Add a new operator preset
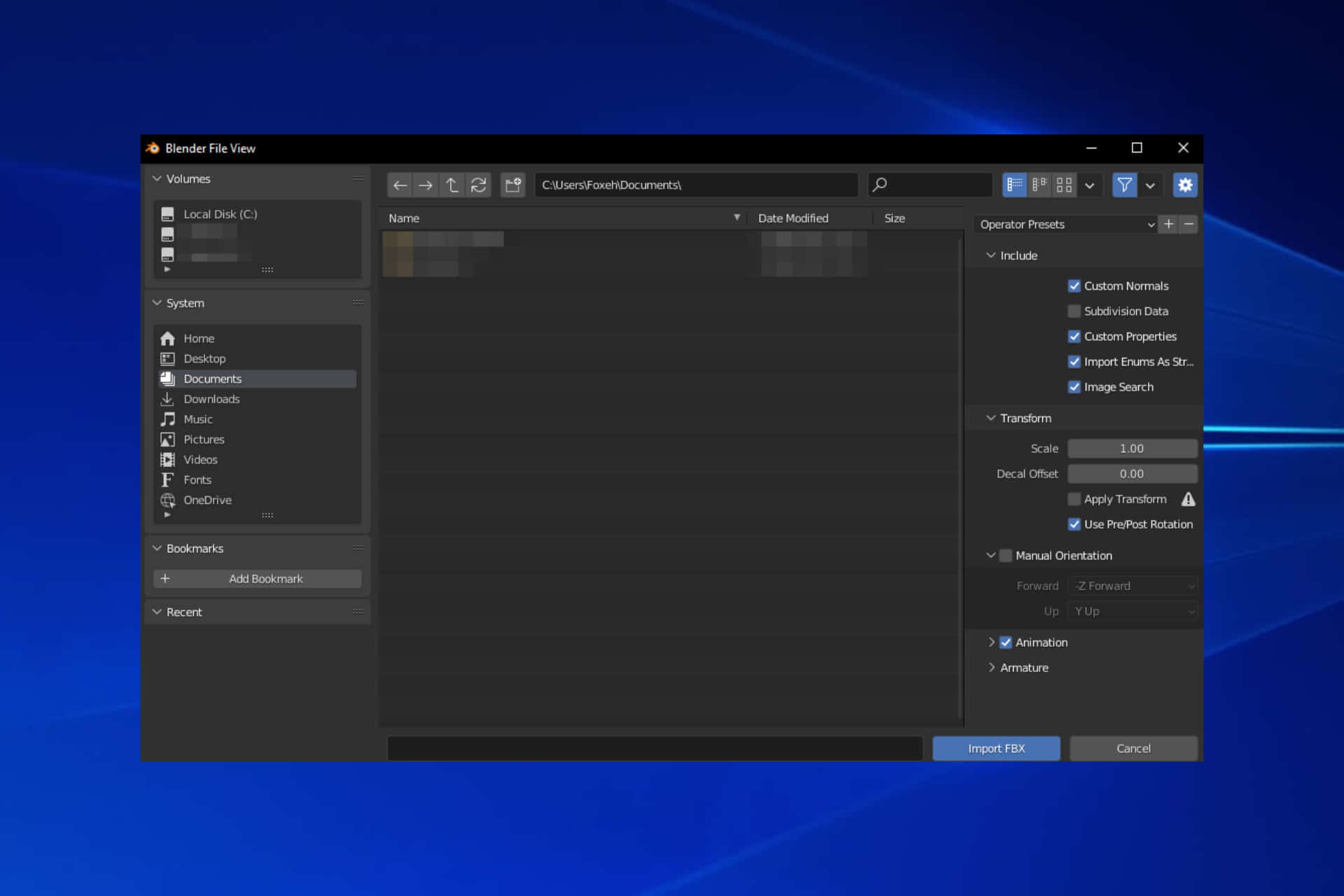 (1168, 224)
